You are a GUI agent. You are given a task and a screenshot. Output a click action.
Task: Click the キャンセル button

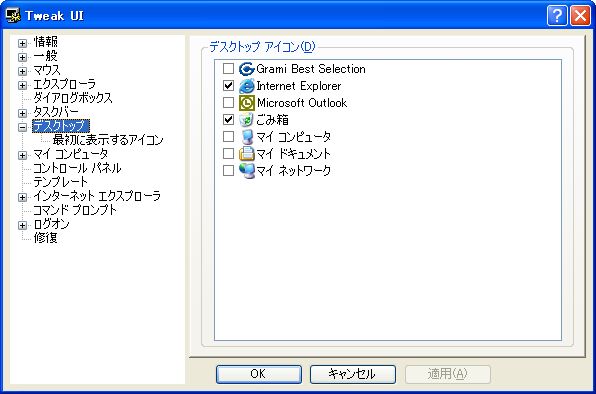tap(353, 374)
